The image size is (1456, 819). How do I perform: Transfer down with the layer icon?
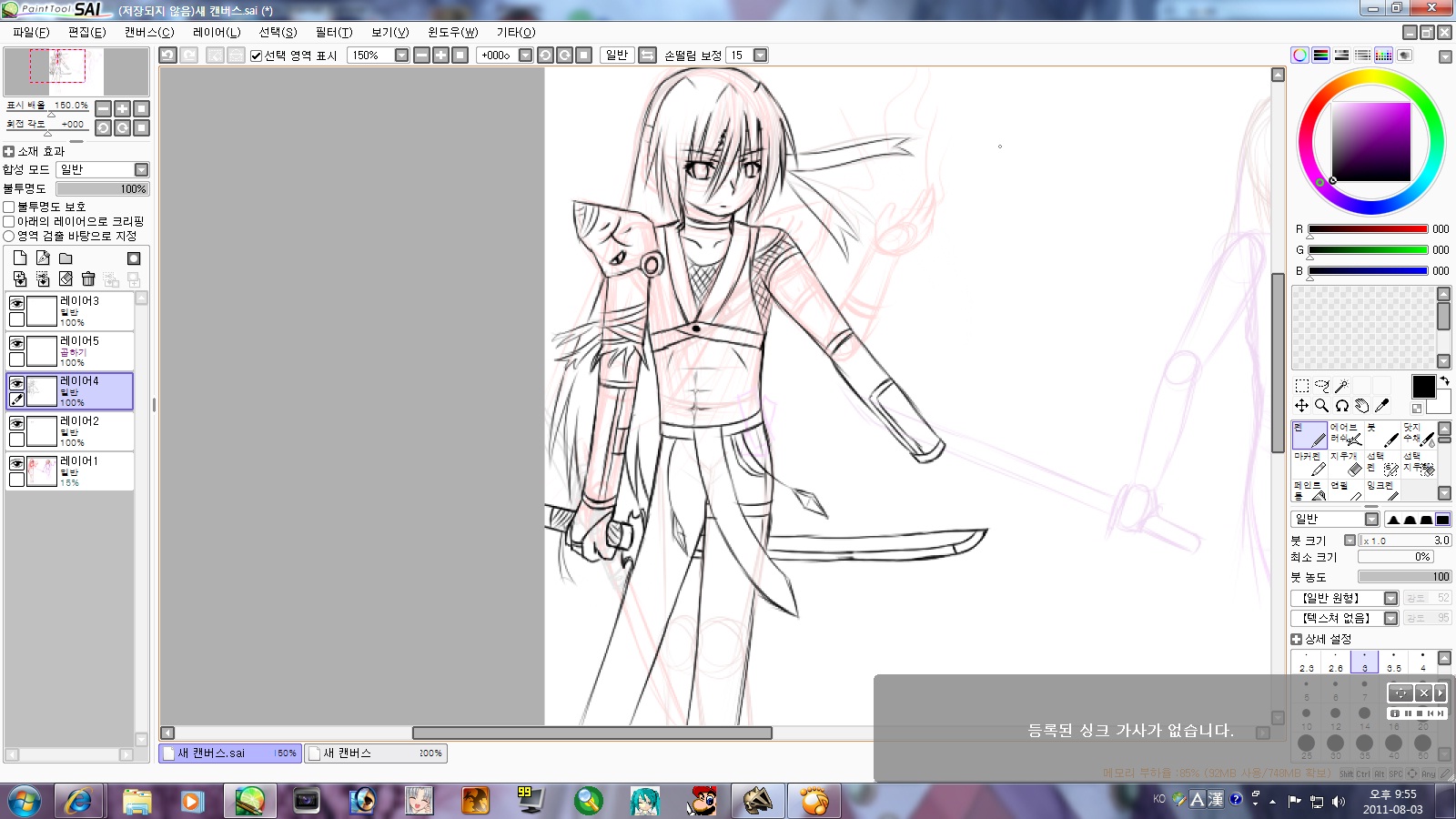[20, 278]
